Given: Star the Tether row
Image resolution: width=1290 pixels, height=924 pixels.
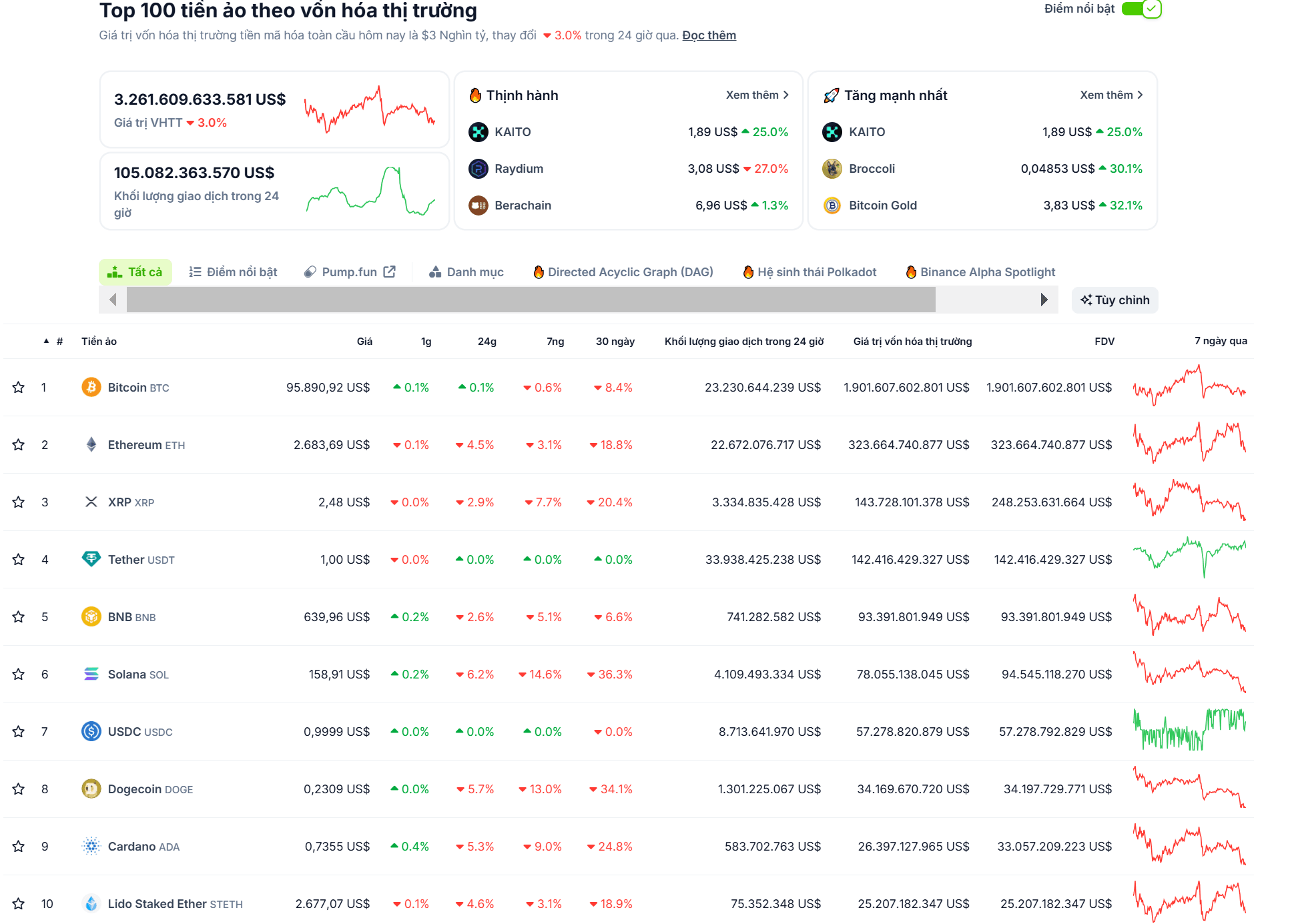Looking at the screenshot, I should pos(19,560).
